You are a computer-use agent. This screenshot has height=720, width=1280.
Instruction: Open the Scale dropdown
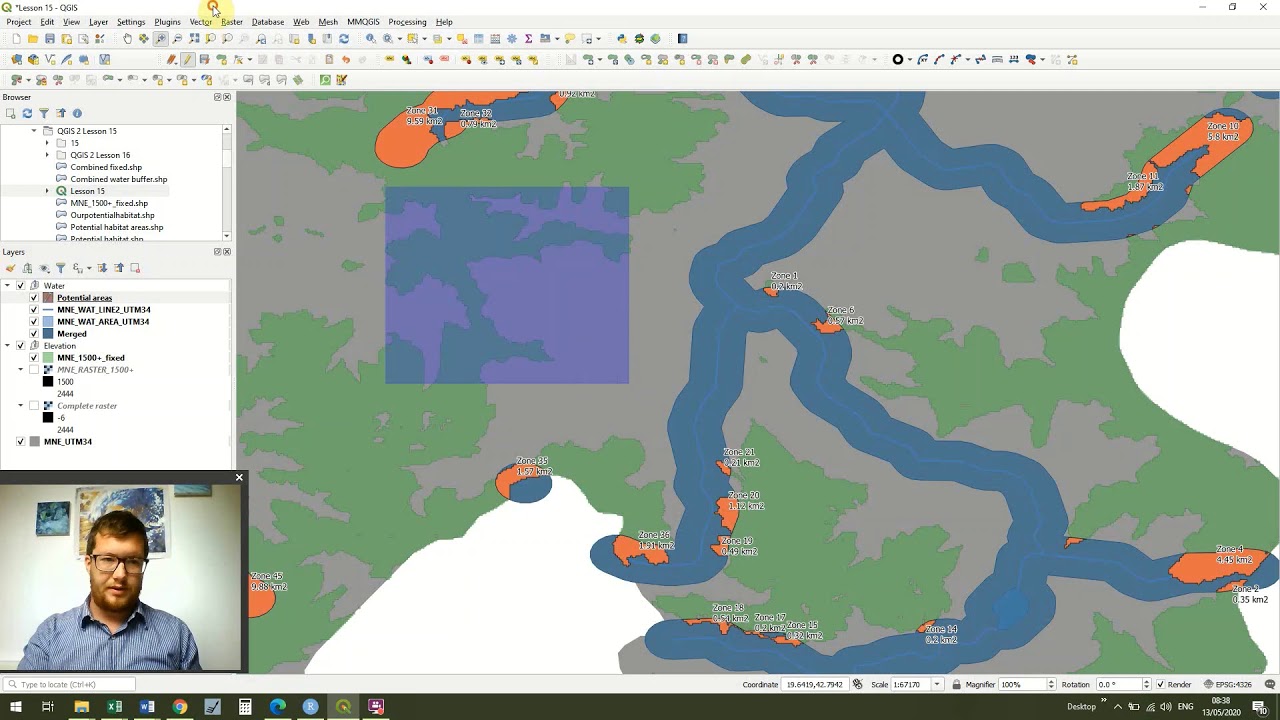tap(937, 685)
